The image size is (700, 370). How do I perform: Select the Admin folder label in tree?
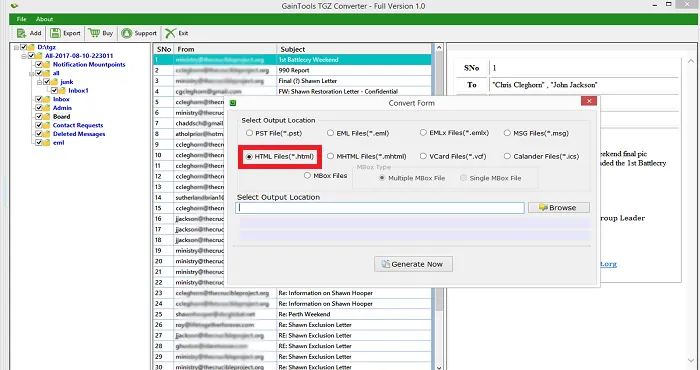62,108
